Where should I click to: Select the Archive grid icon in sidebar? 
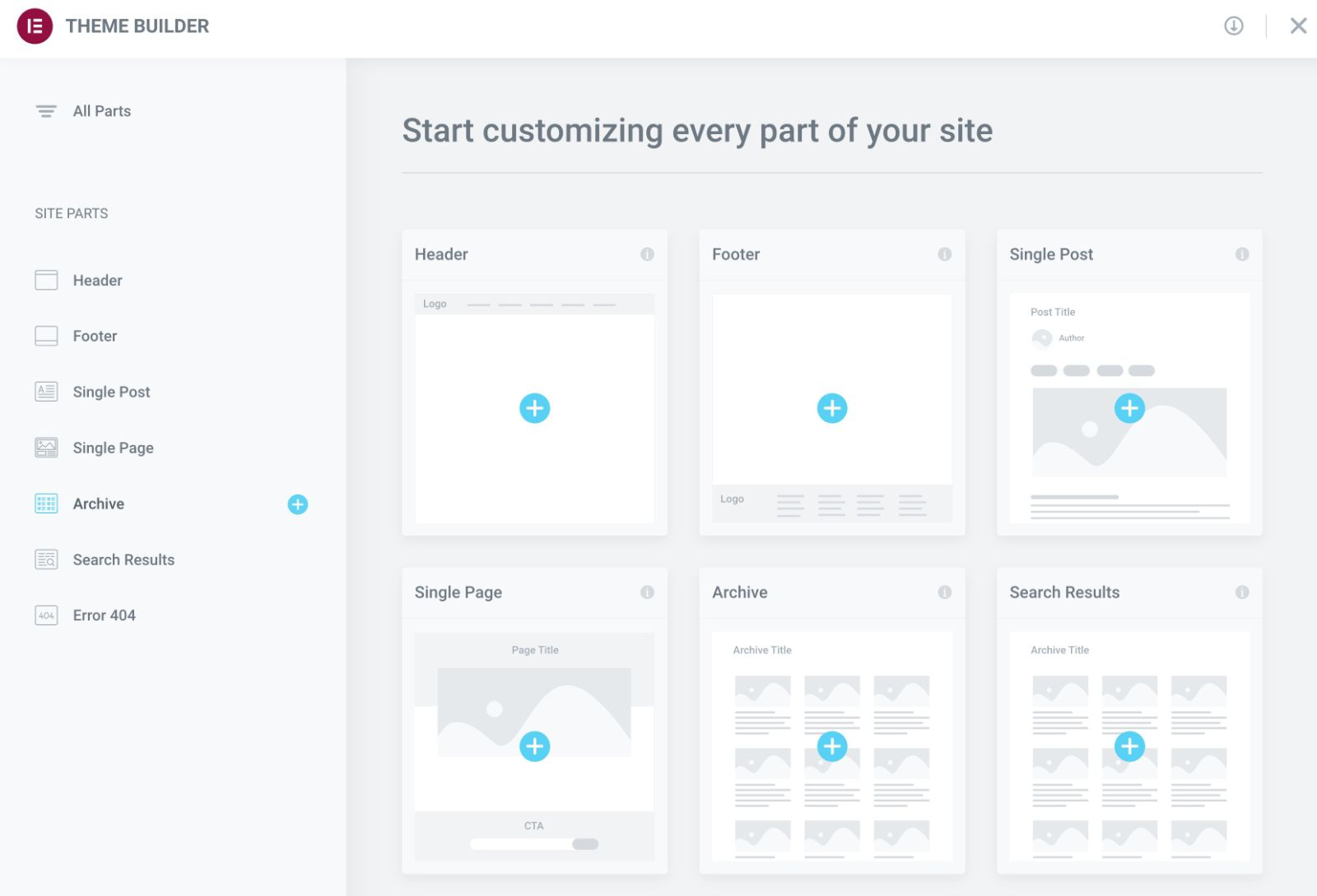coord(46,504)
